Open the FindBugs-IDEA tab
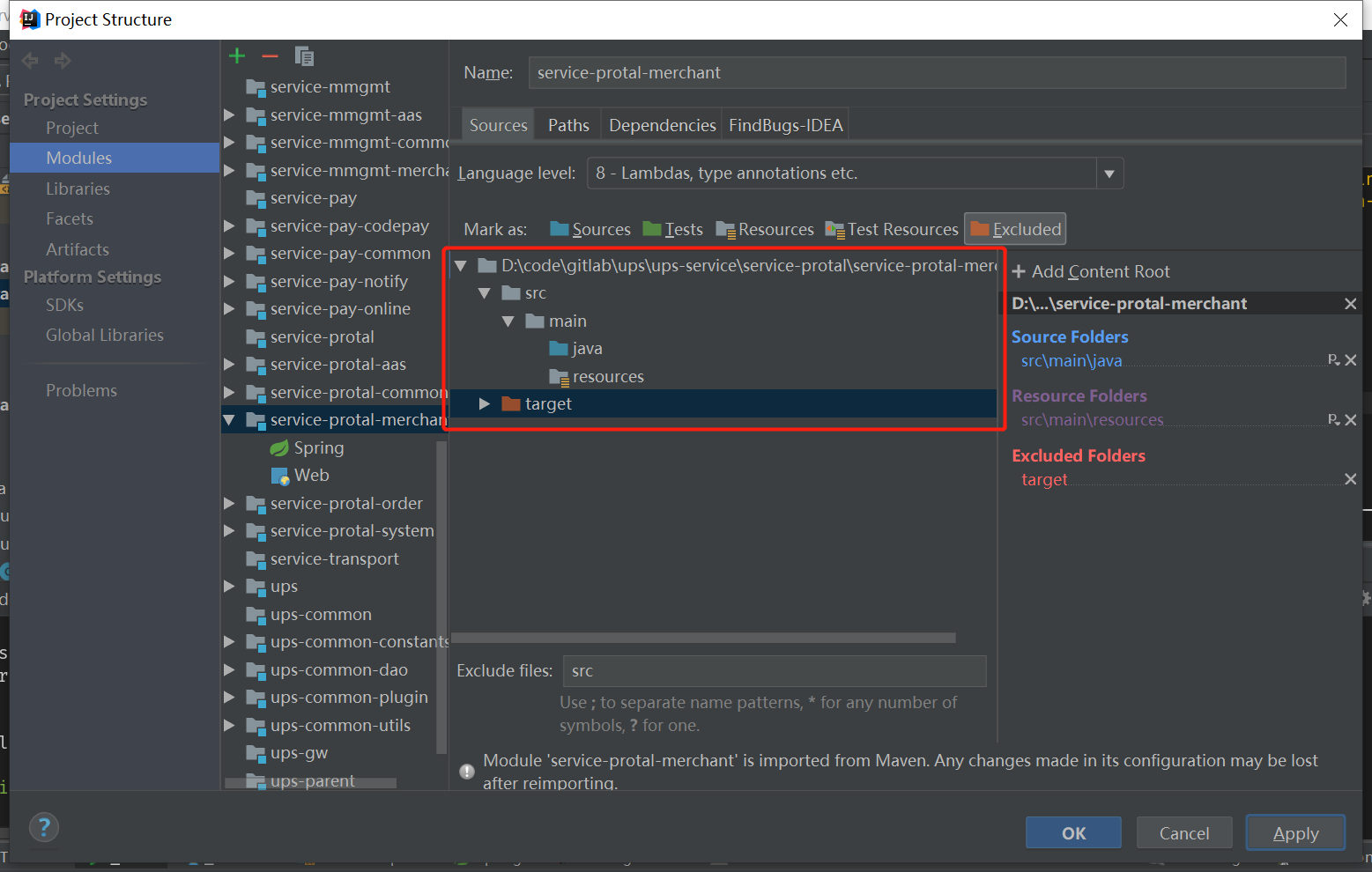Screen dimensions: 1372x872 786,125
